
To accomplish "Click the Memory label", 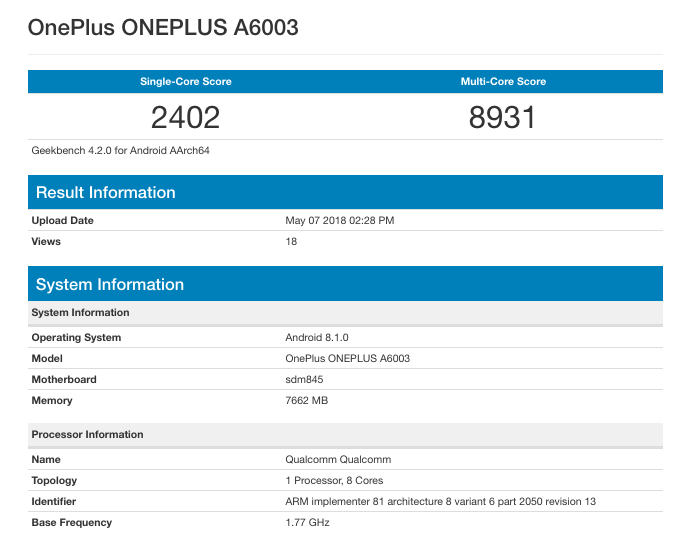I will pos(52,400).
